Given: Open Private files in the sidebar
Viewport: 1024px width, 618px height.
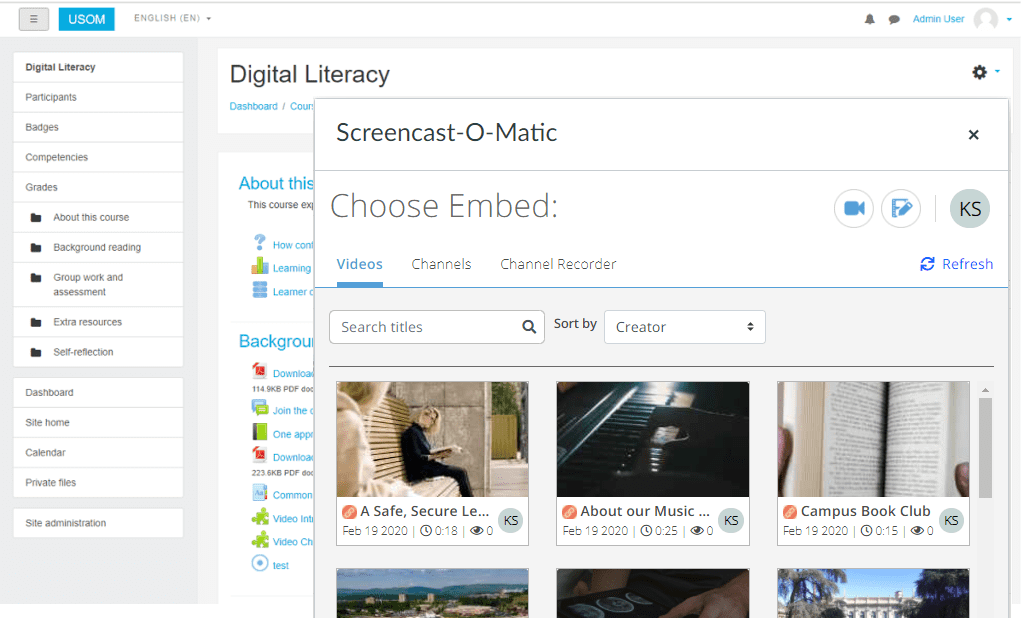Looking at the screenshot, I should coord(98,483).
